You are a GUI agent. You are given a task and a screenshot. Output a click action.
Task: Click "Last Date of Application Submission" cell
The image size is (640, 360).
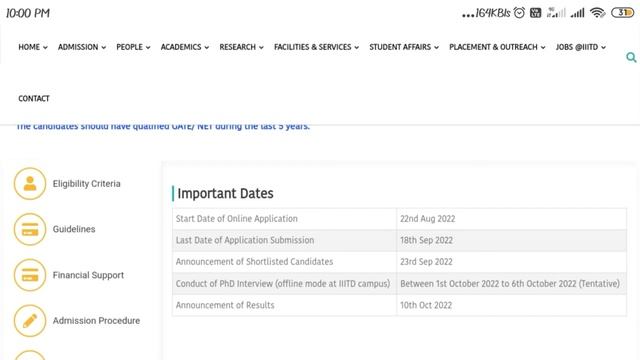(284, 240)
